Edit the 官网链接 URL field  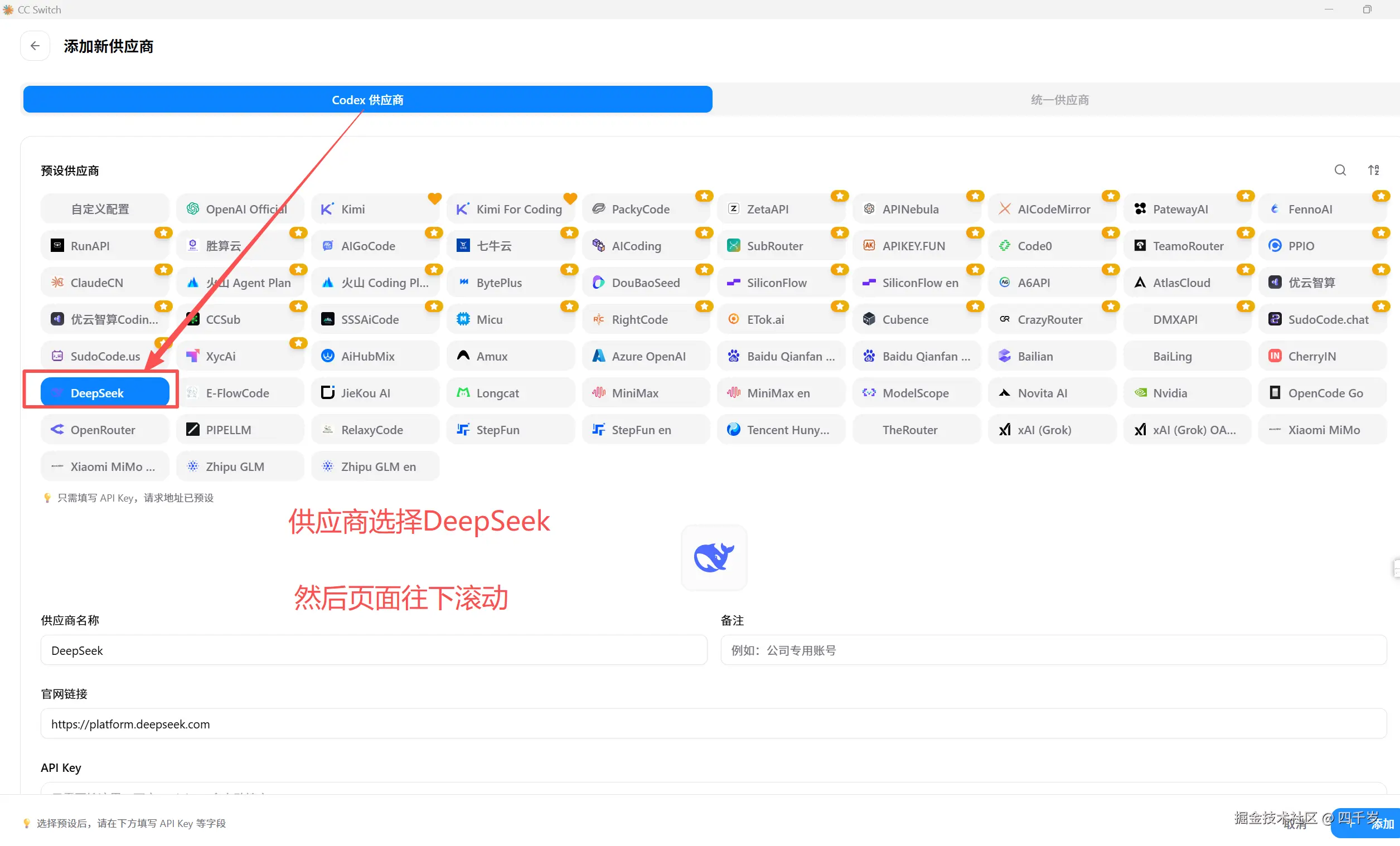coord(714,725)
